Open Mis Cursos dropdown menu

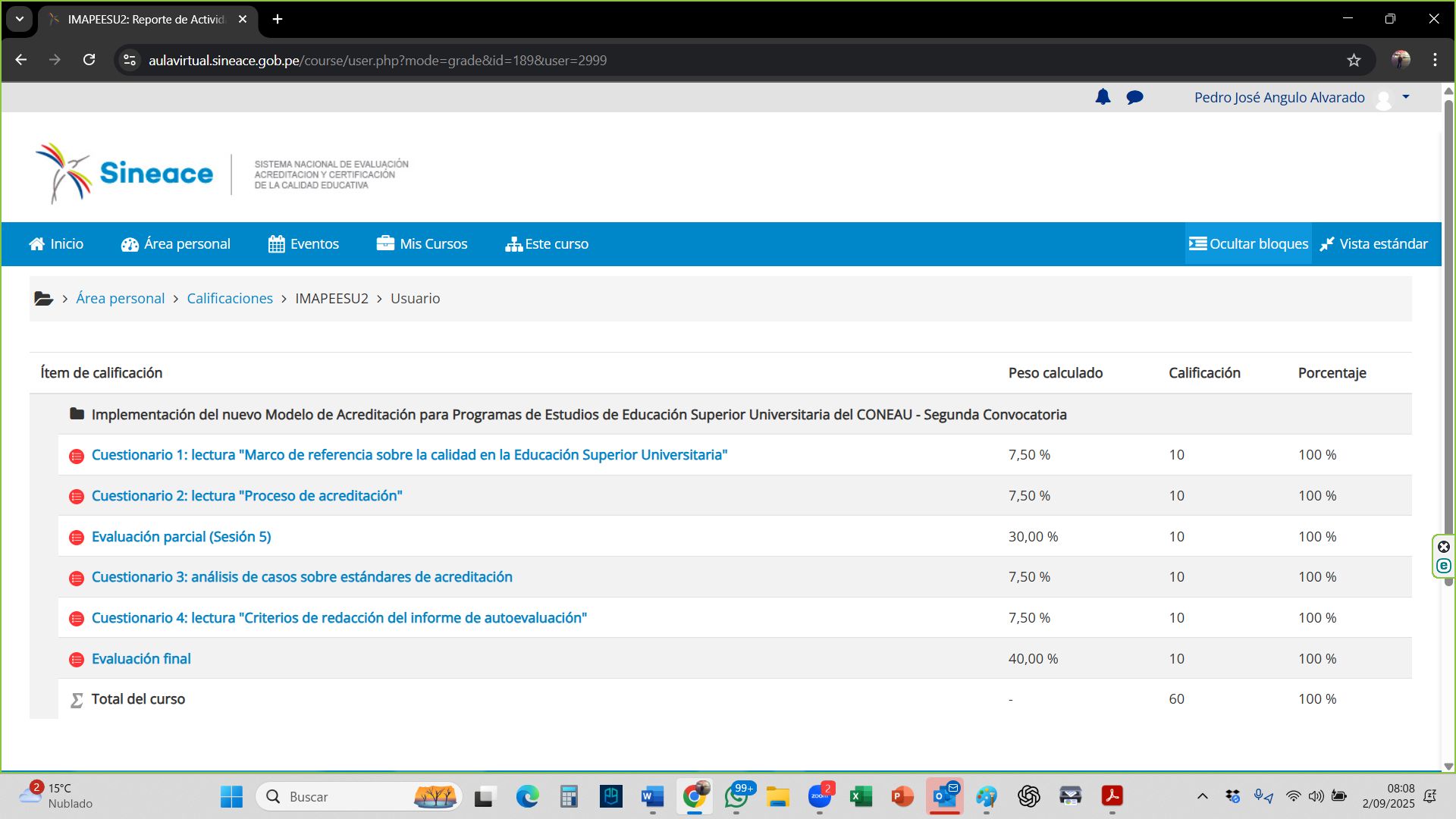(x=422, y=244)
